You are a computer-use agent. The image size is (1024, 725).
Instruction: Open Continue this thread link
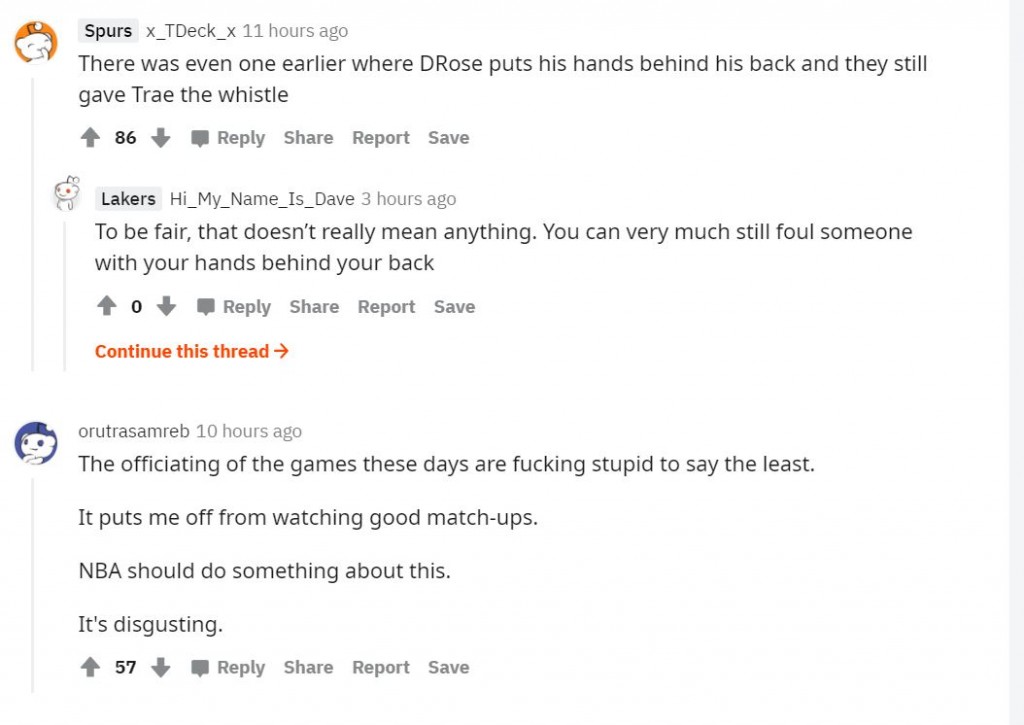(191, 351)
